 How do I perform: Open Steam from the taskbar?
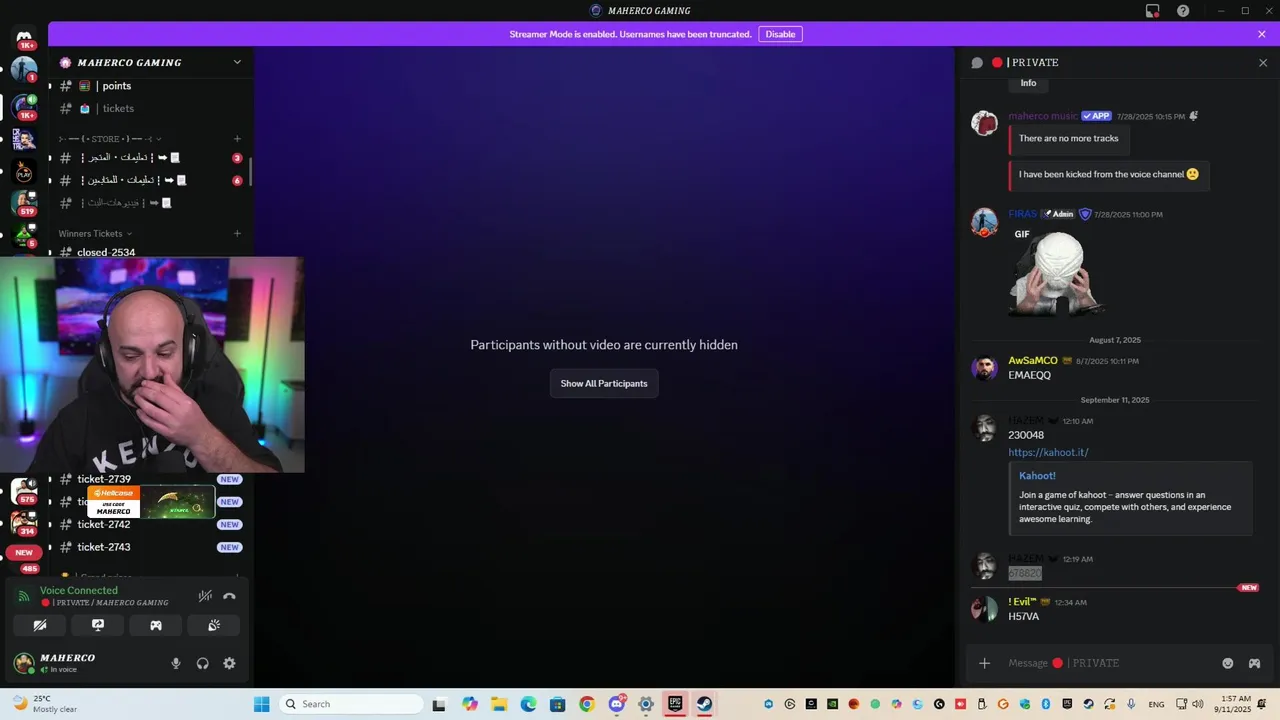[704, 704]
